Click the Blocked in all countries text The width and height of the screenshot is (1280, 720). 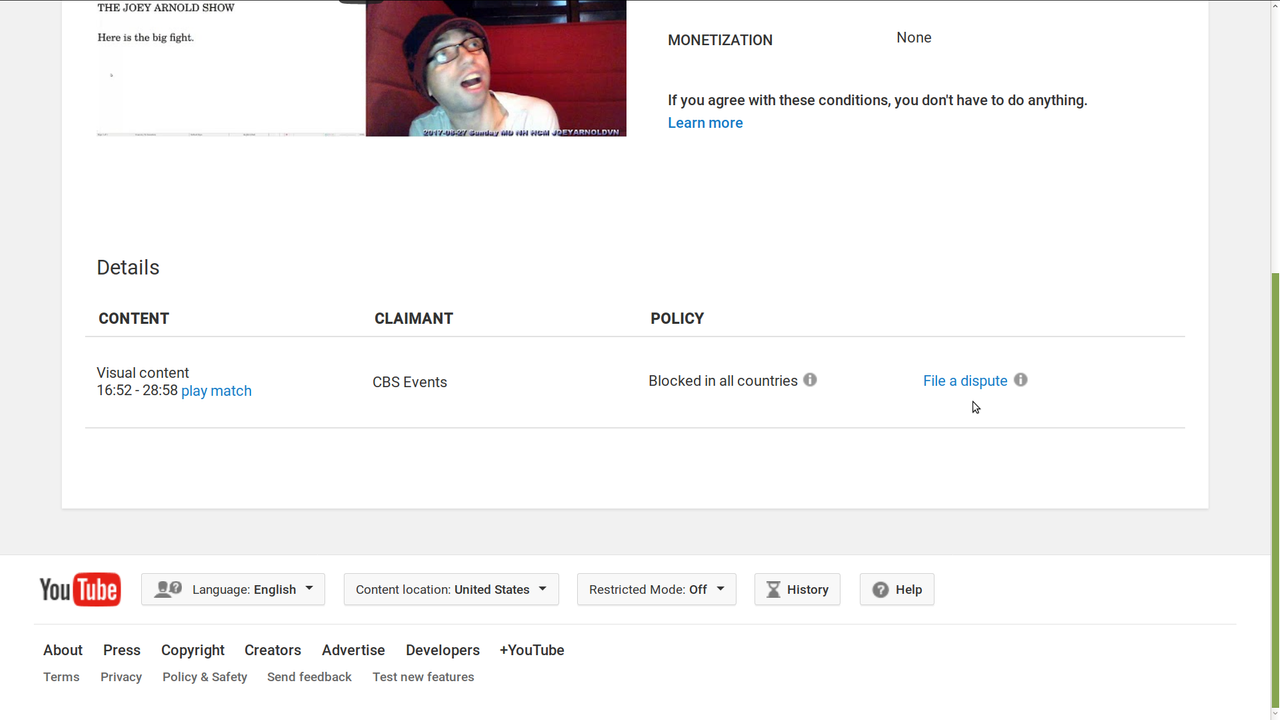tap(723, 381)
